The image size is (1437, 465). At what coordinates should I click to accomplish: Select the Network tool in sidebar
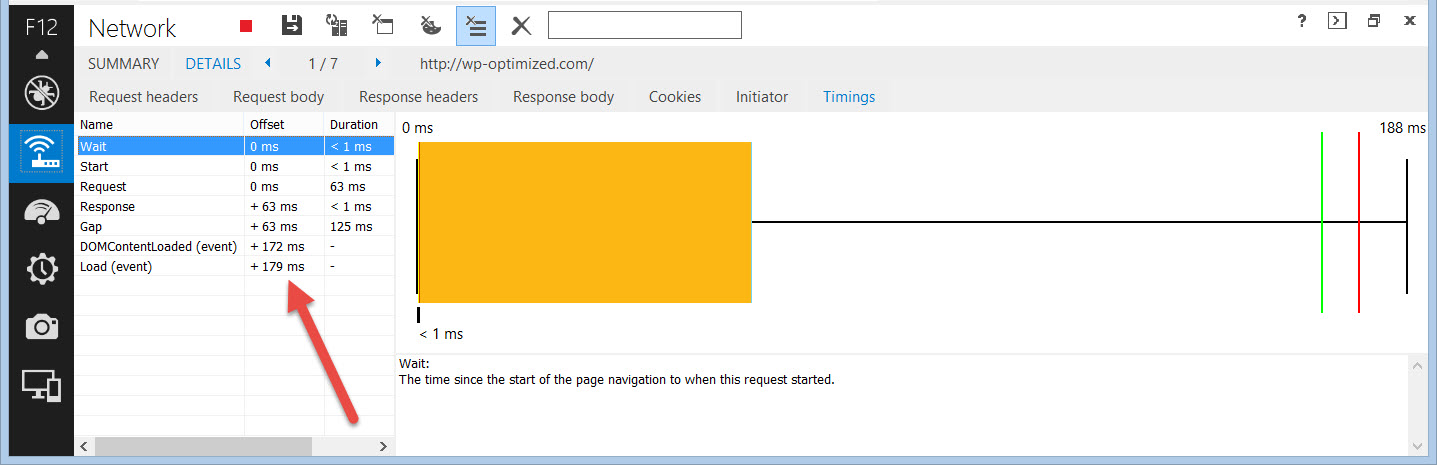[x=41, y=153]
